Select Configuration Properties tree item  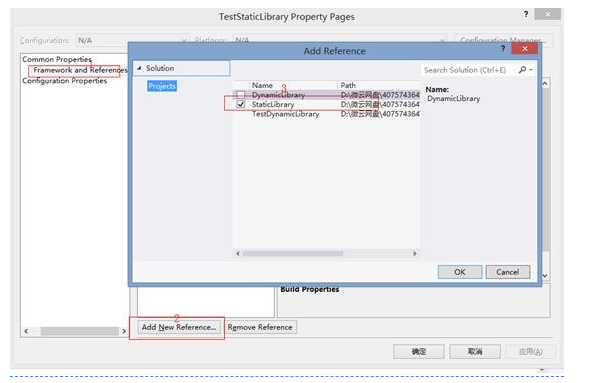65,81
